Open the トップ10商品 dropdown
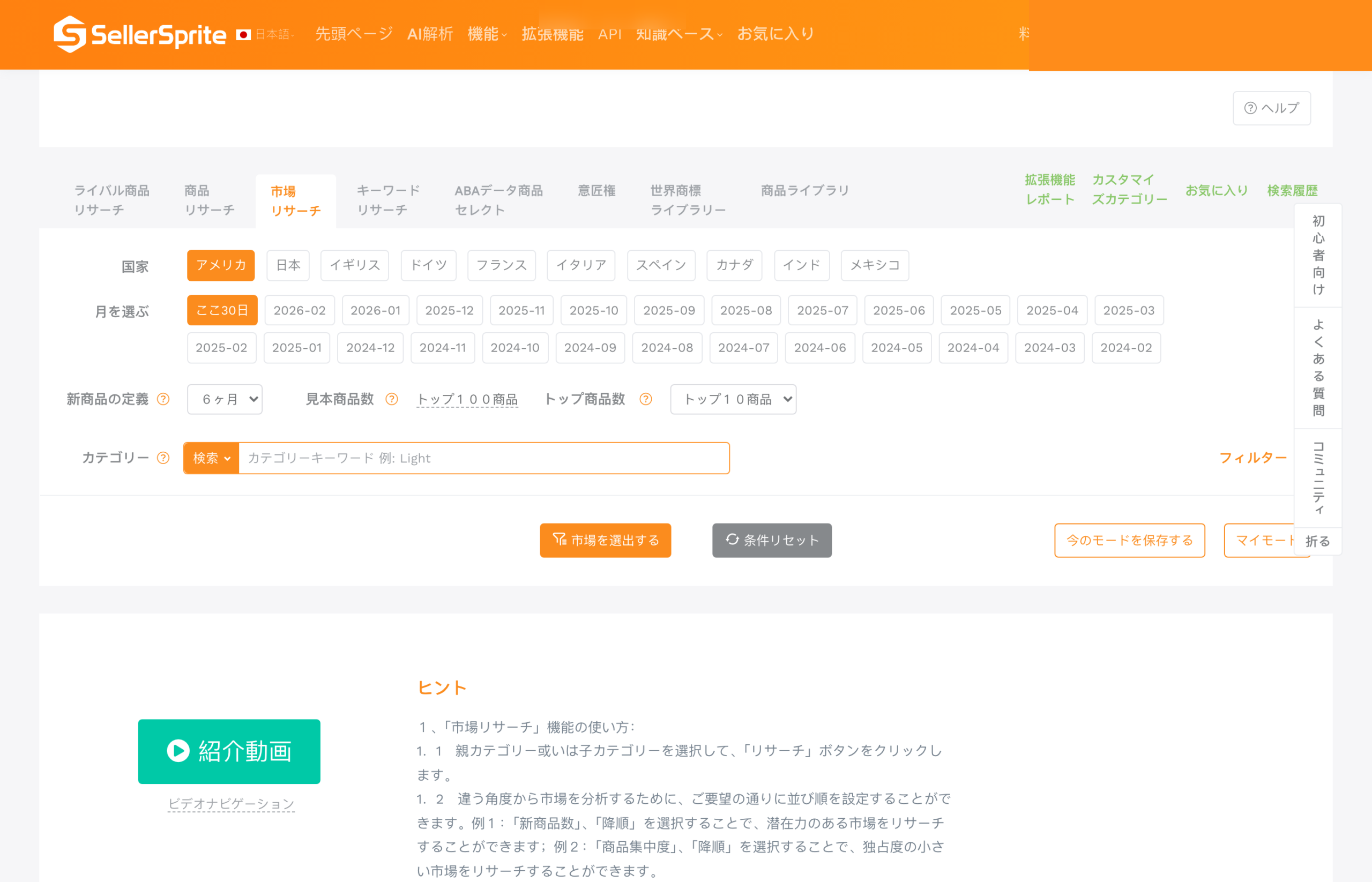 click(733, 399)
